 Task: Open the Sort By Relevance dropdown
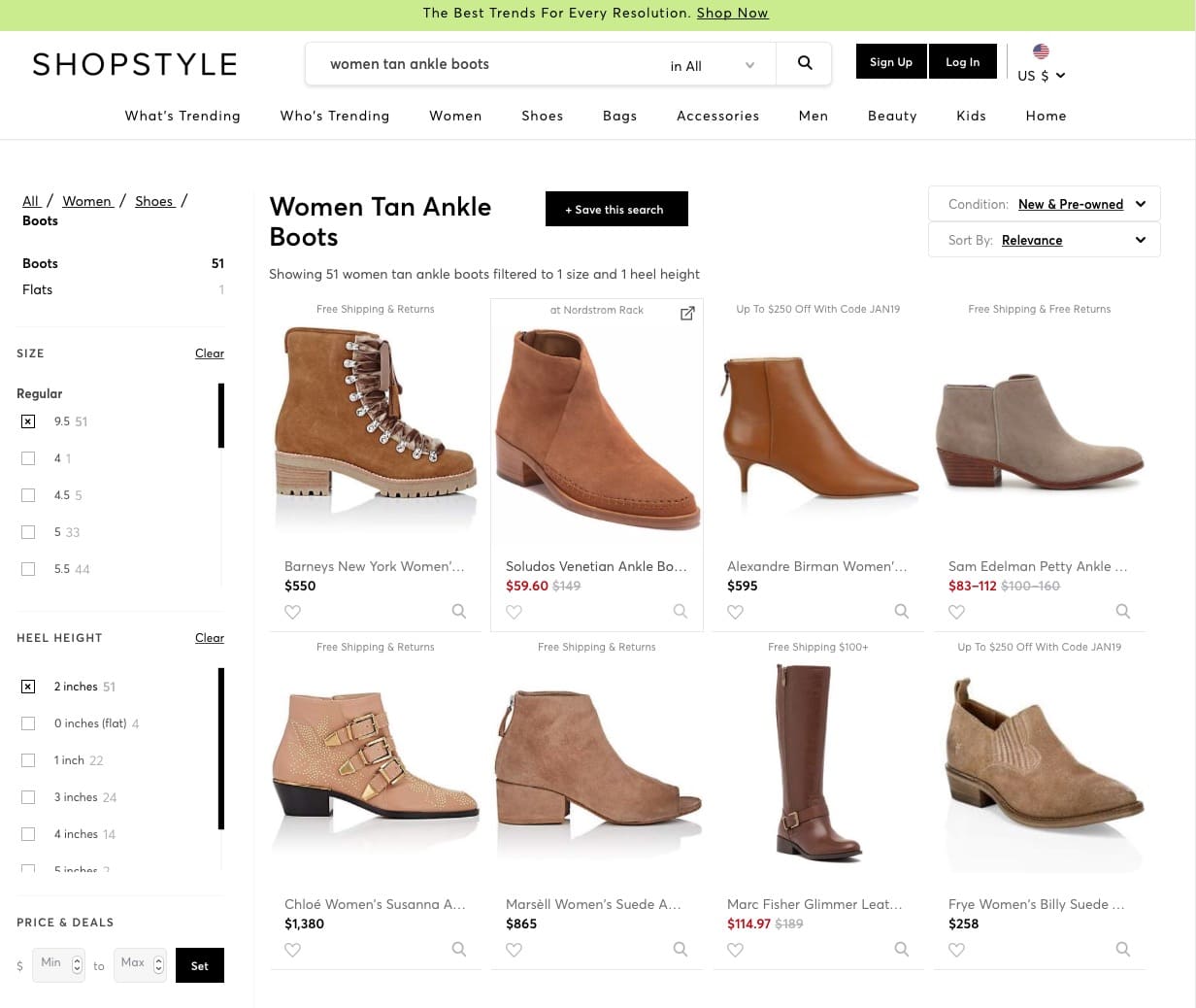(1045, 240)
